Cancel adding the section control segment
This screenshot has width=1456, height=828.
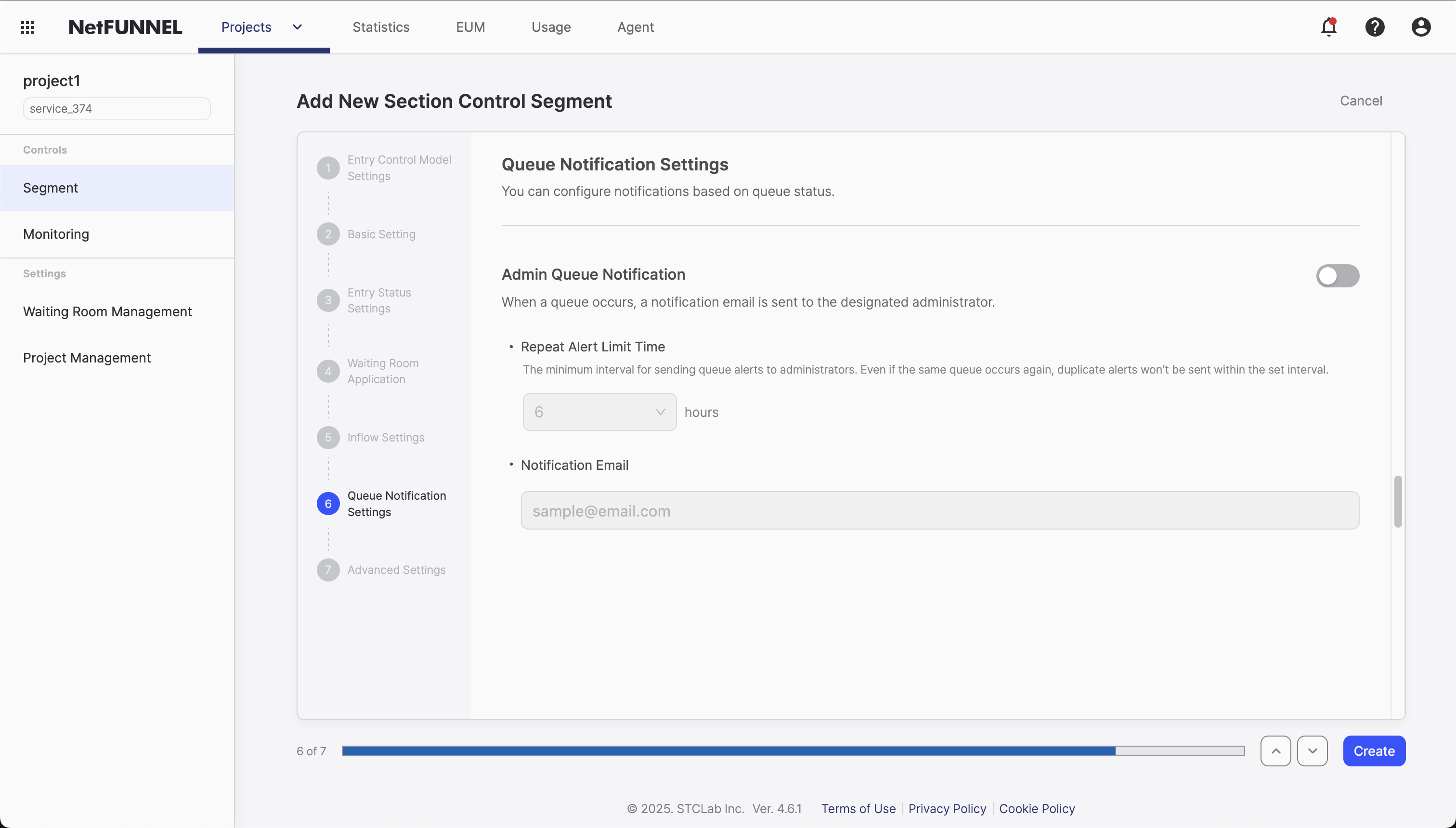tap(1362, 101)
